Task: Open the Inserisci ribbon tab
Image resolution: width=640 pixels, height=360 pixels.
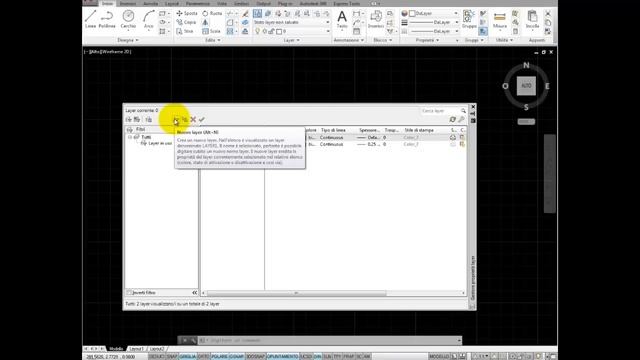Action: [128, 4]
